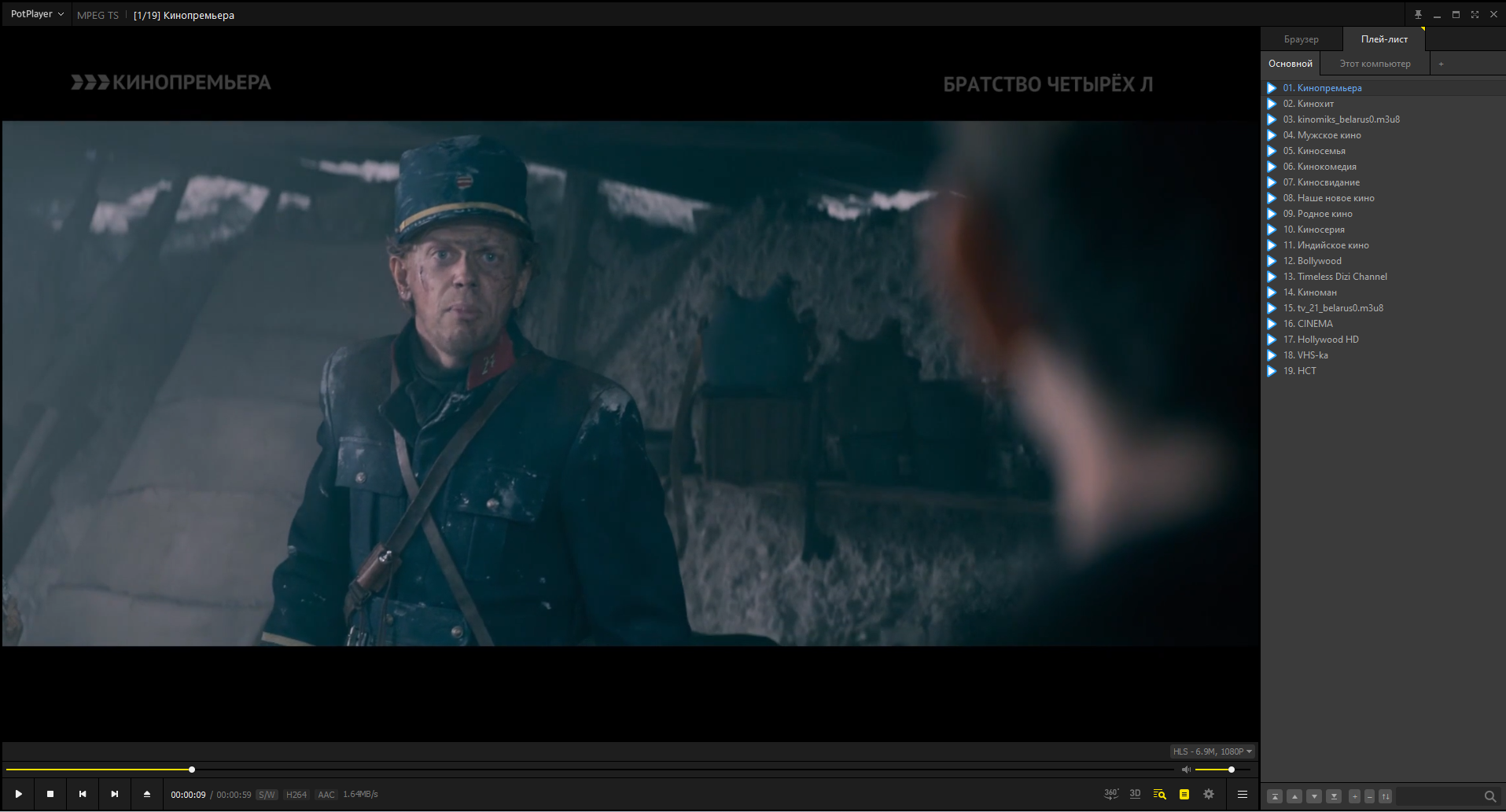Open the hamburger menu in the control bar

coord(1243,794)
